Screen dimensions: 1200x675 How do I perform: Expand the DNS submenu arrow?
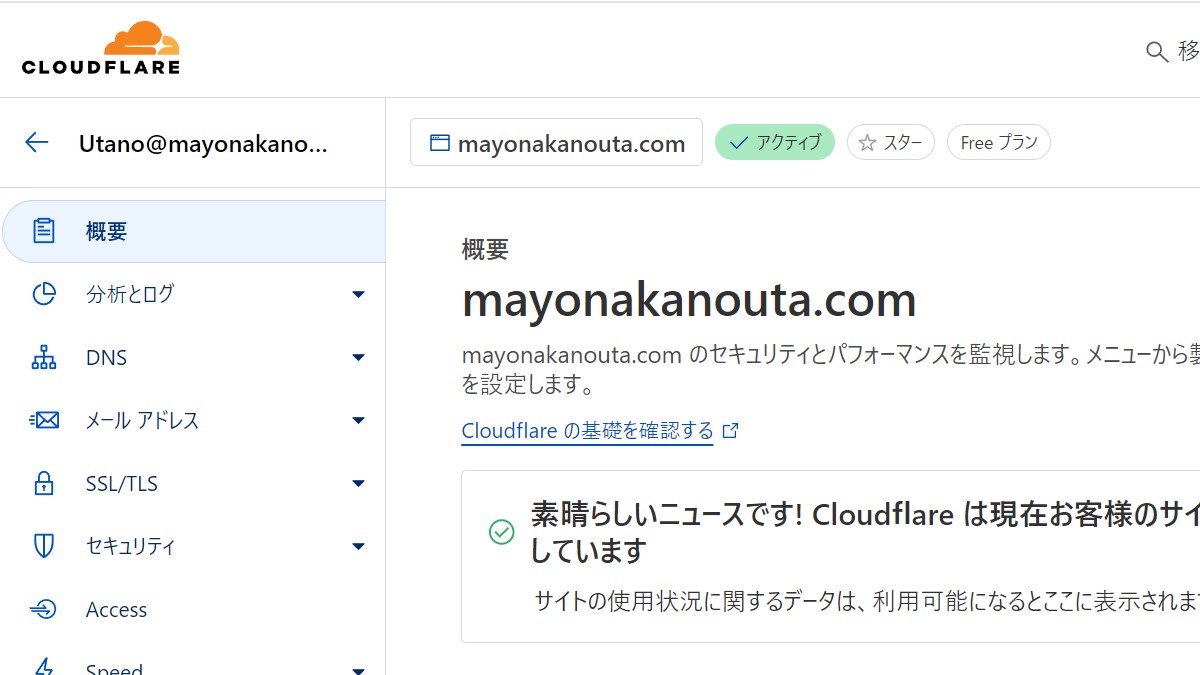tap(359, 358)
